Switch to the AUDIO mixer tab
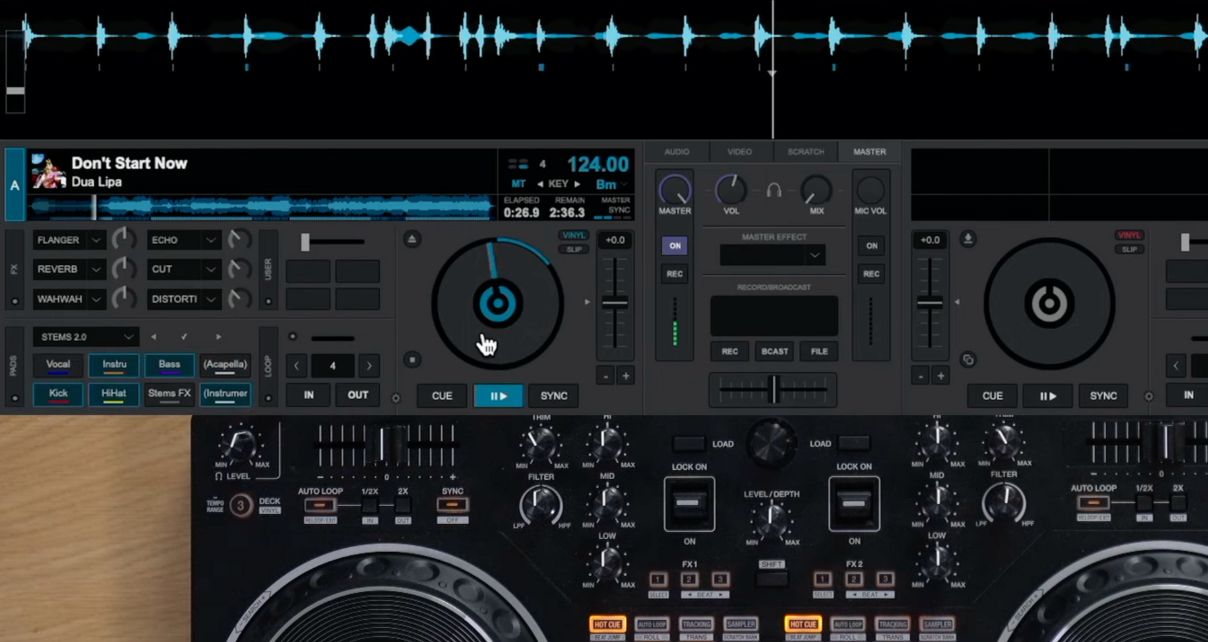 pos(677,152)
